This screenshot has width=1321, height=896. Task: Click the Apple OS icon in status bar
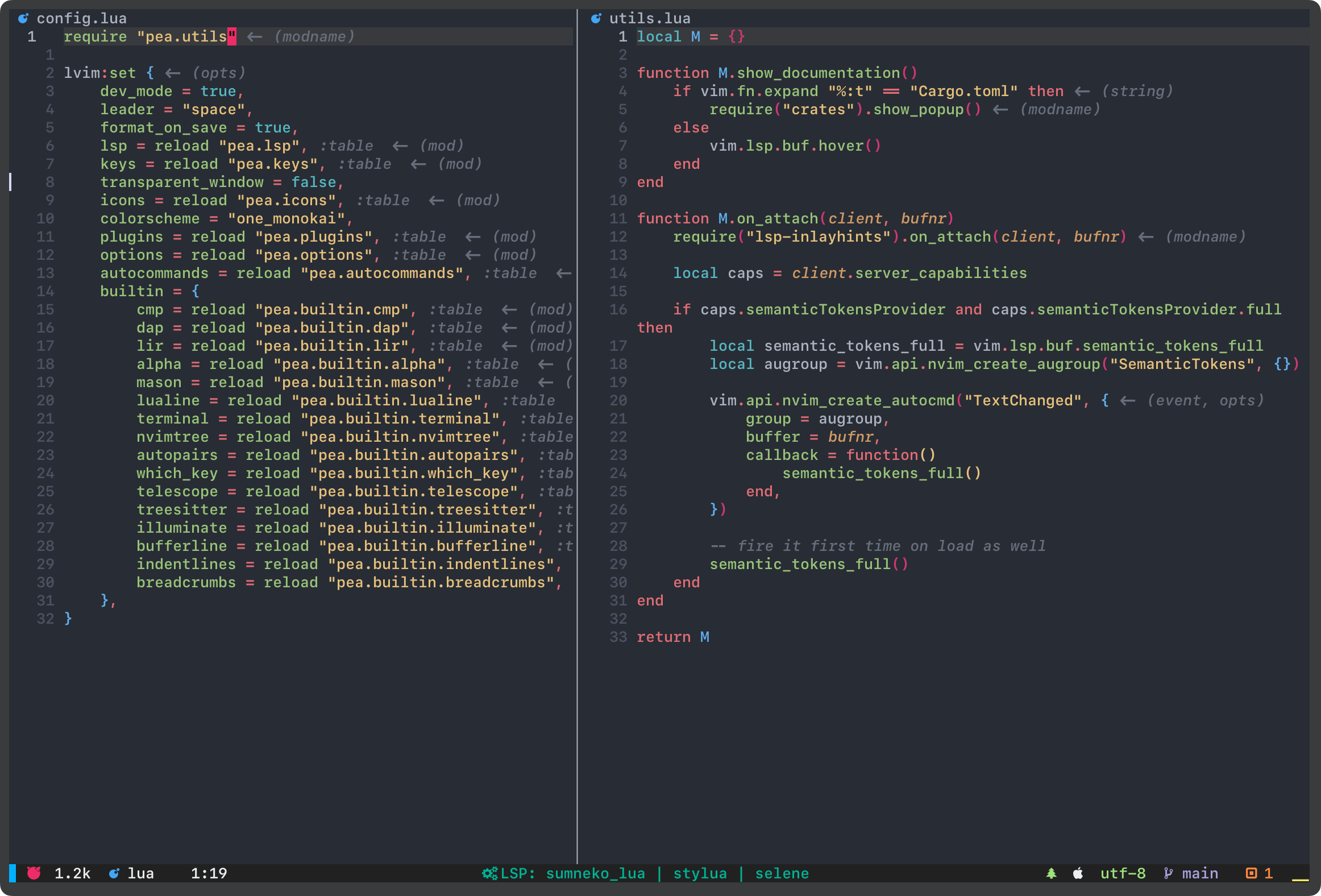1078,873
